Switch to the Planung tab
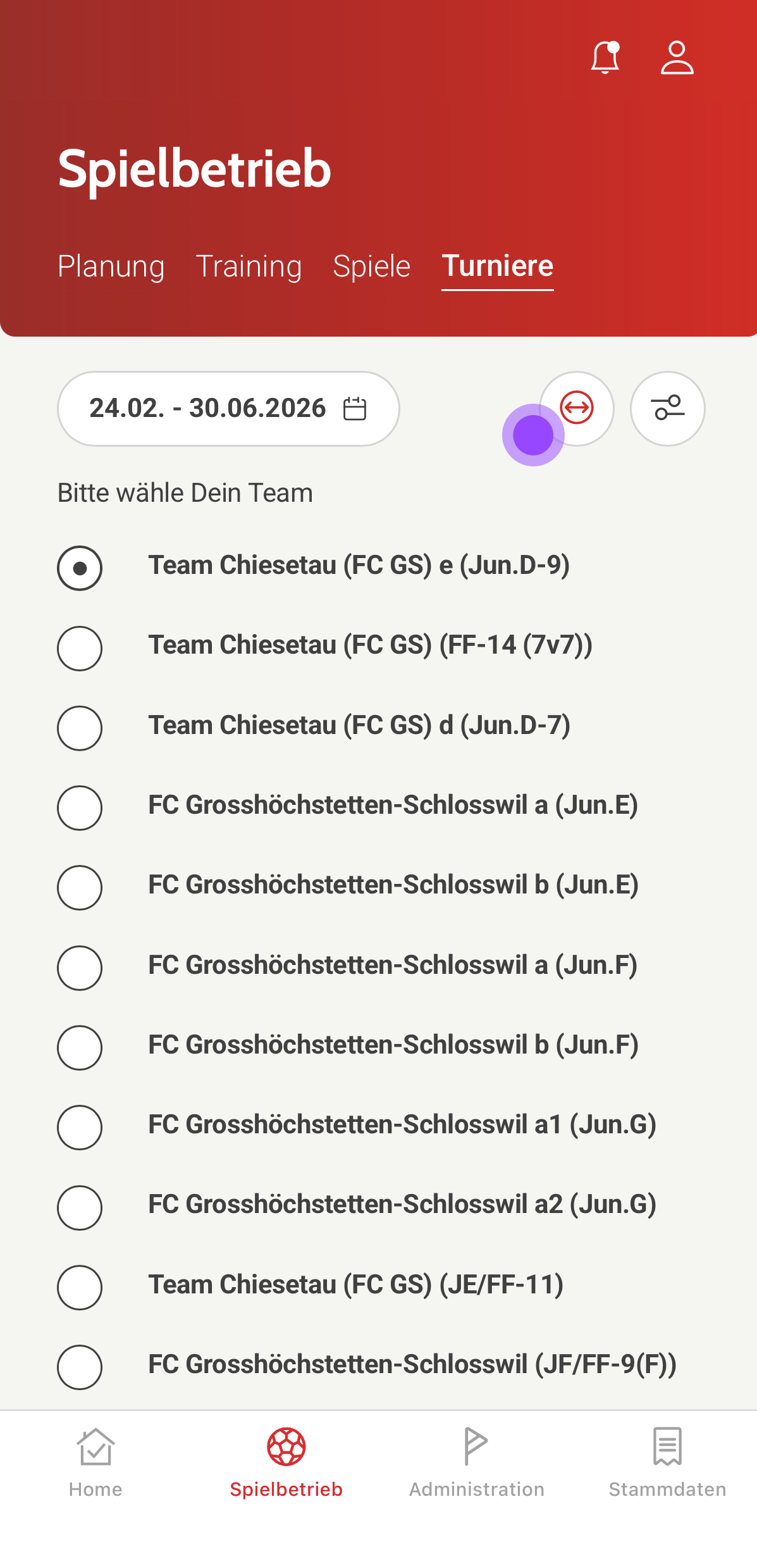Viewport: 757px width, 1568px height. click(111, 266)
